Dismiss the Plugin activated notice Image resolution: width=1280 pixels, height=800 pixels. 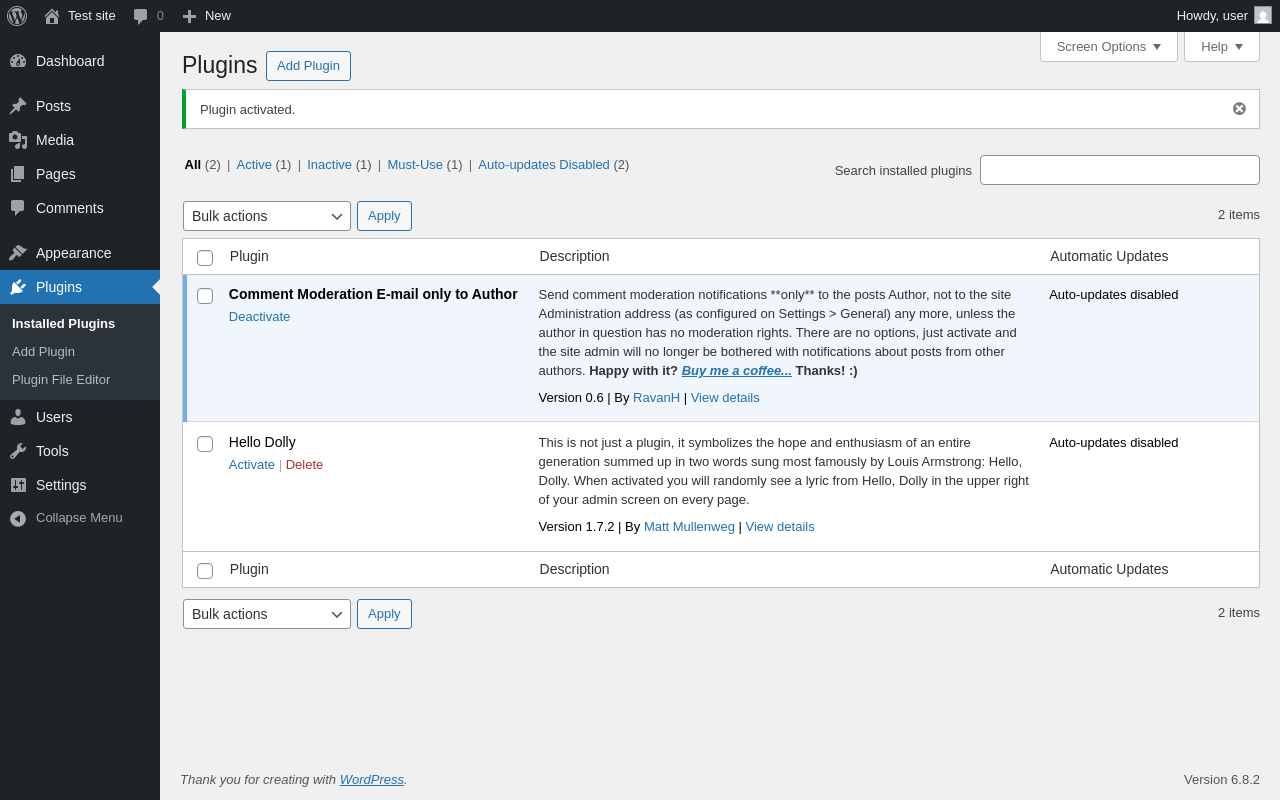point(1239,109)
